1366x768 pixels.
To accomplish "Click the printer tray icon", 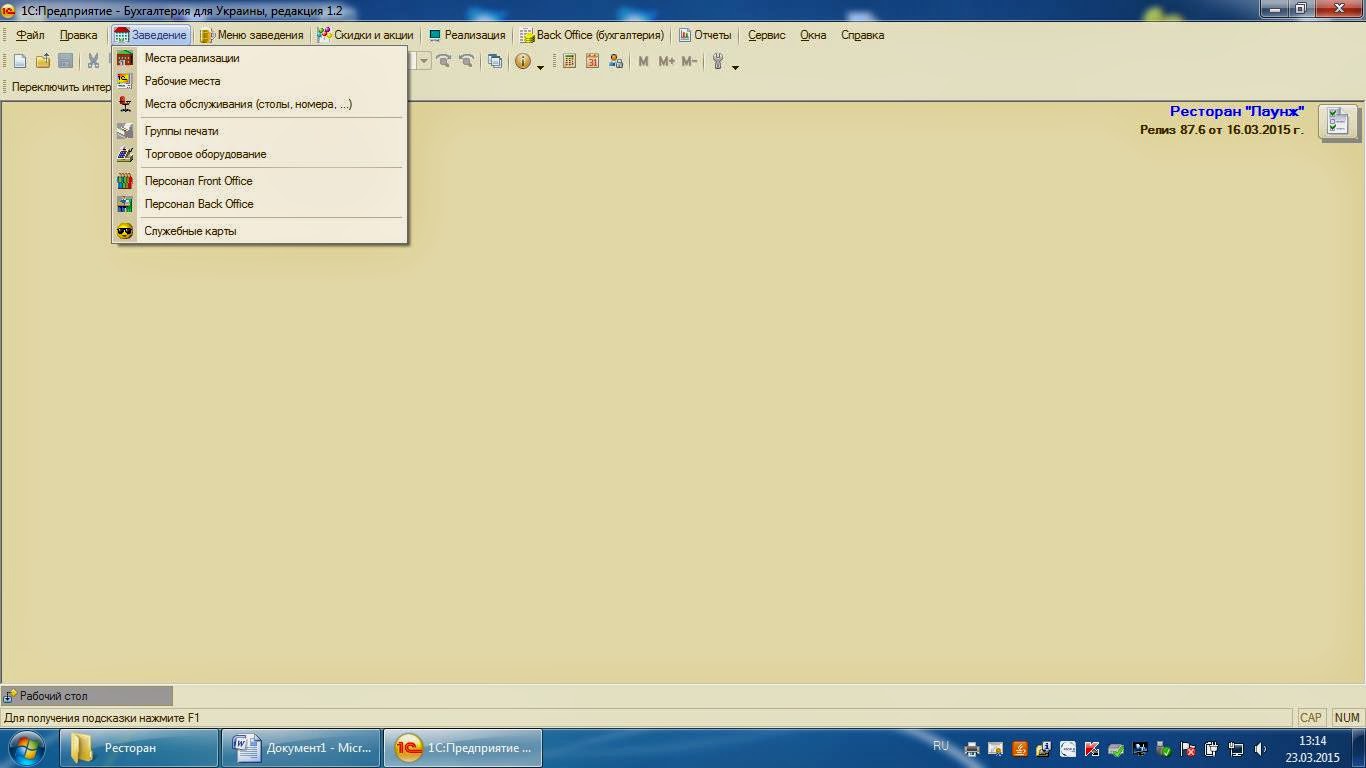I will [x=971, y=749].
